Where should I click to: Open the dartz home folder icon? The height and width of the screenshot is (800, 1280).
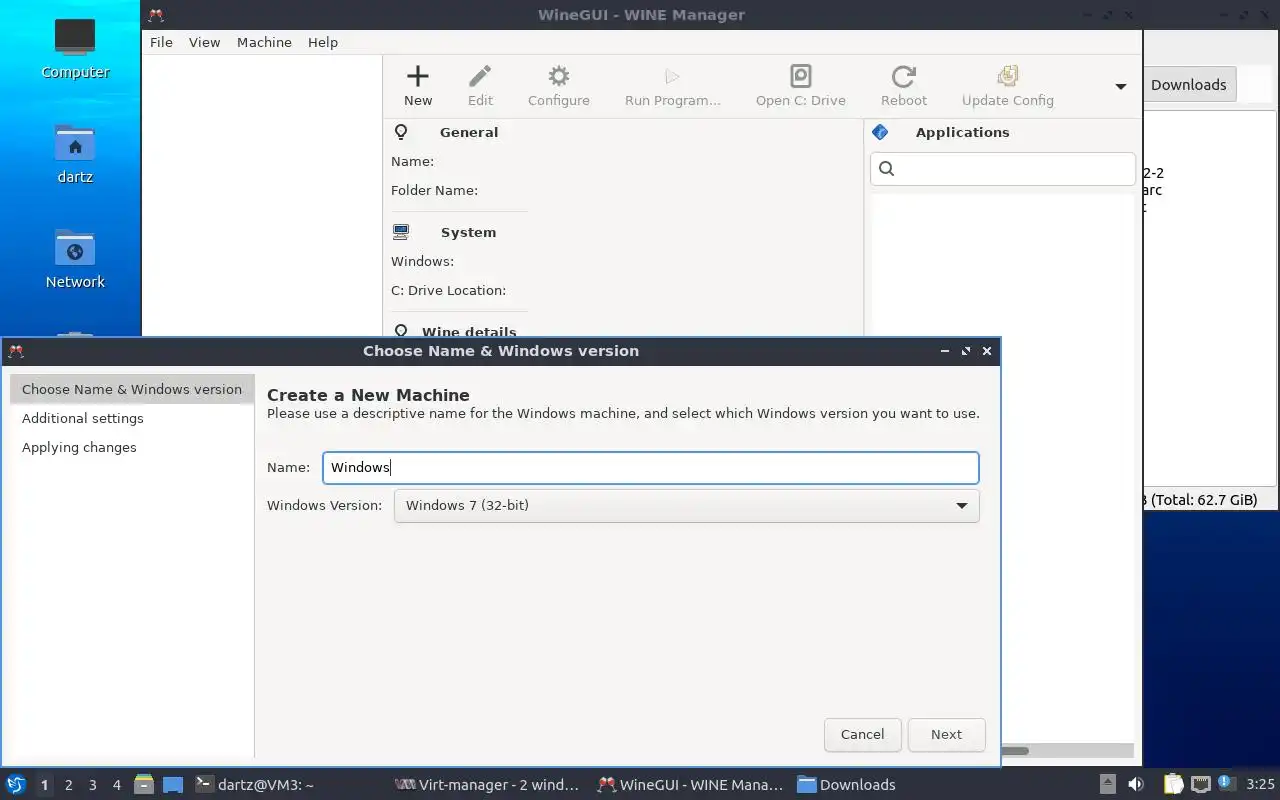75,154
